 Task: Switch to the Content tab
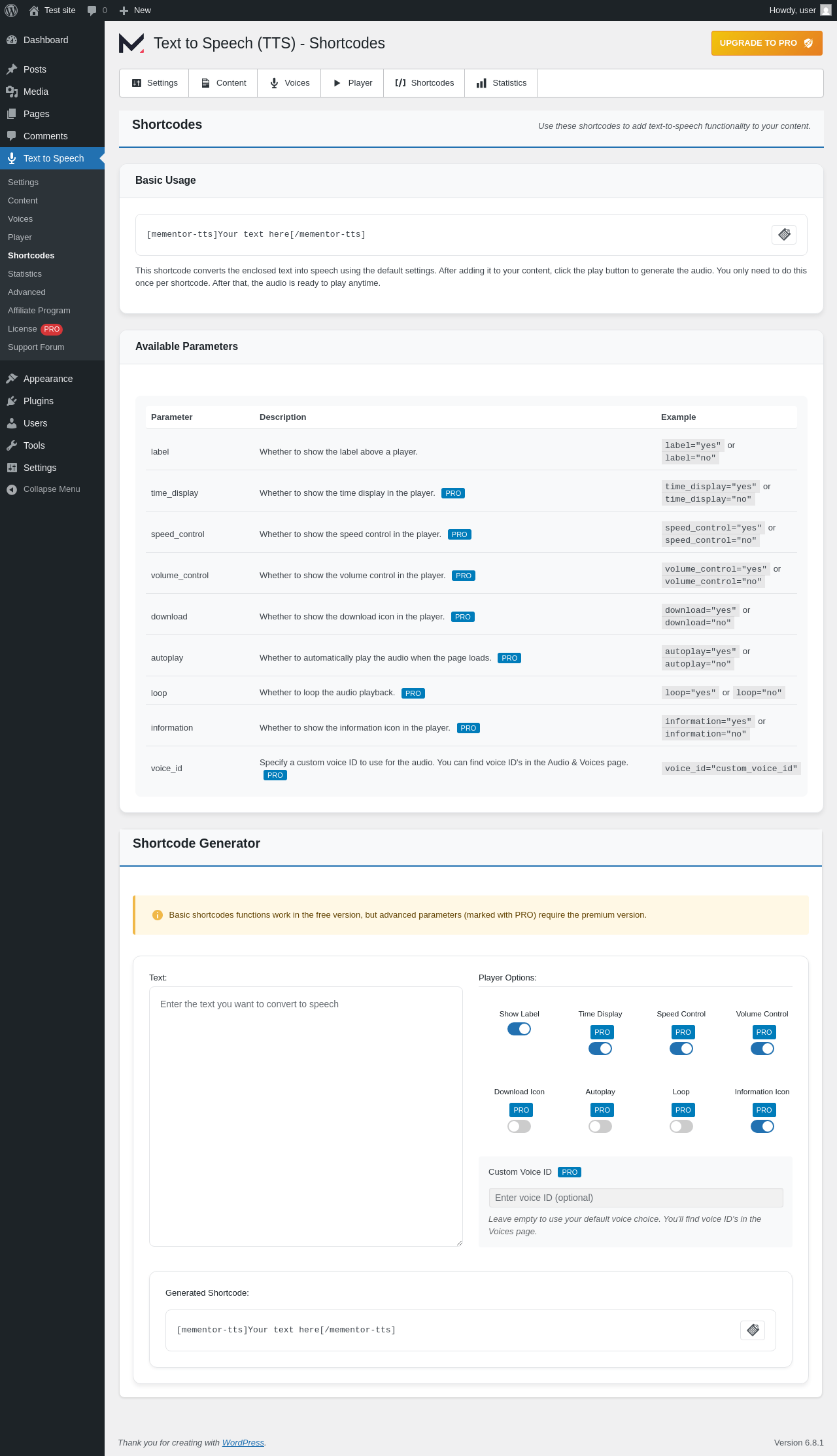tap(223, 83)
